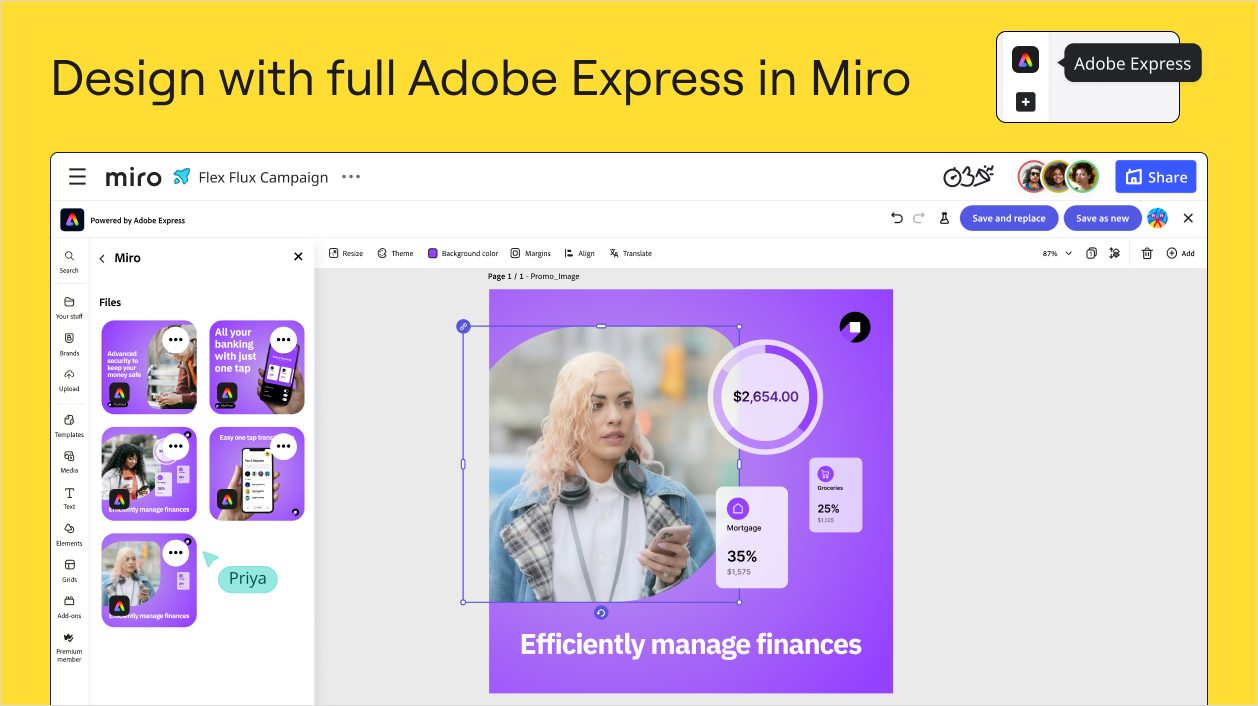Click the Flex Flux Campaign board title
The image size is (1258, 706).
(263, 177)
